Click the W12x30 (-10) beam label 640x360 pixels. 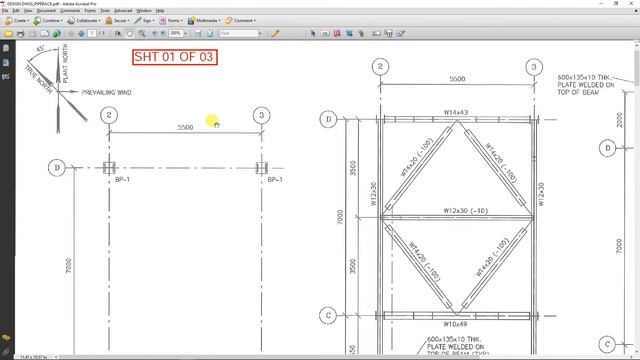pos(465,211)
